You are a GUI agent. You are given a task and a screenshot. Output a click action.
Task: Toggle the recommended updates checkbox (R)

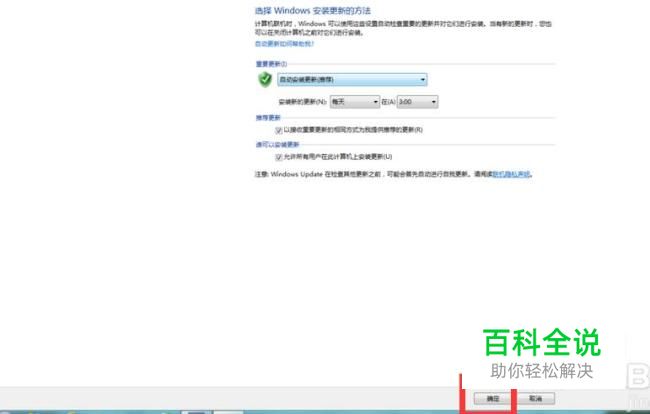tap(279, 130)
